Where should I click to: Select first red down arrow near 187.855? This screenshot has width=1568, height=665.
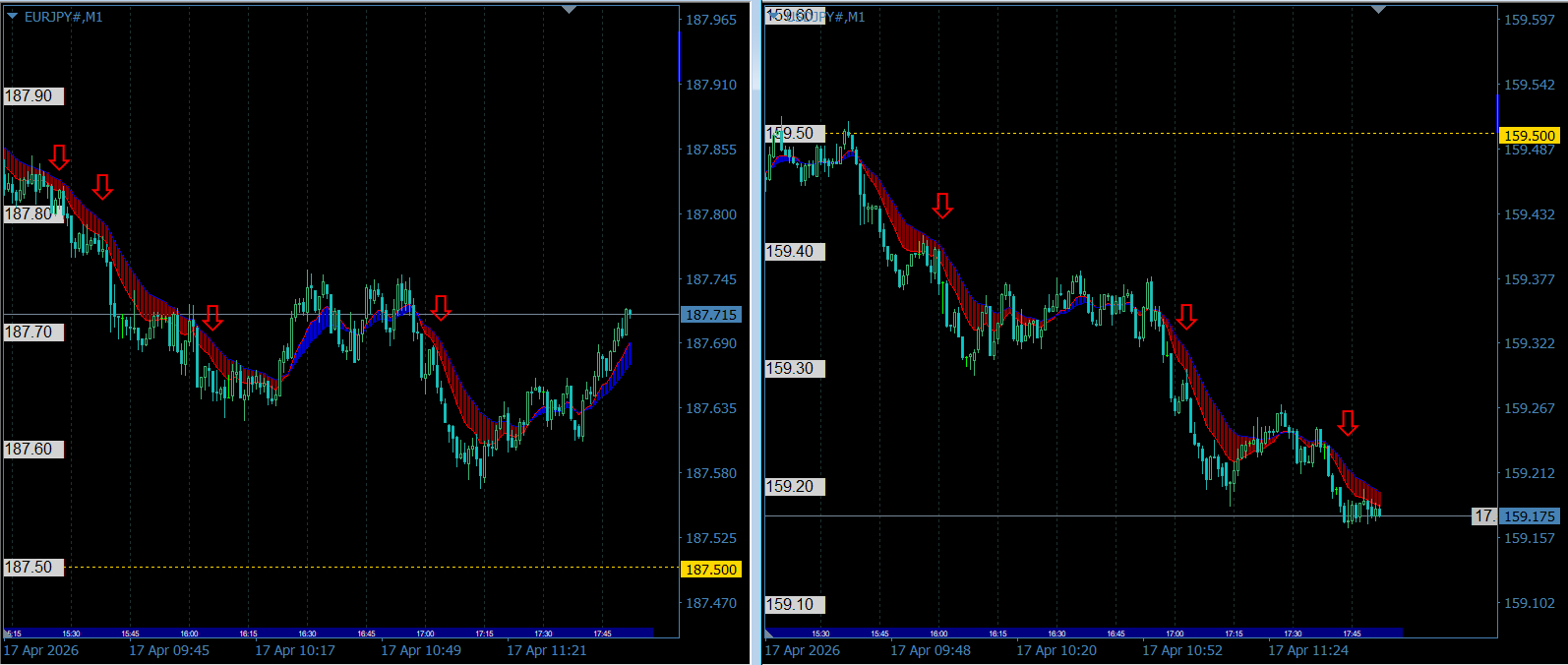59,157
